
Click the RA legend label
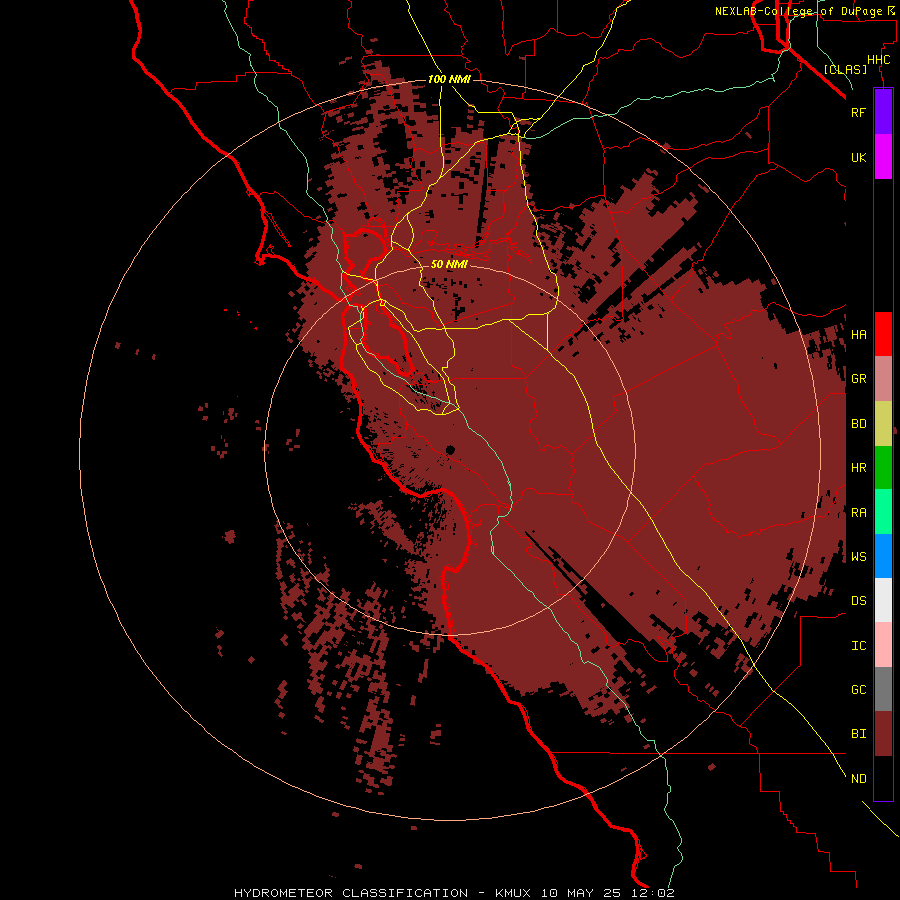point(858,513)
